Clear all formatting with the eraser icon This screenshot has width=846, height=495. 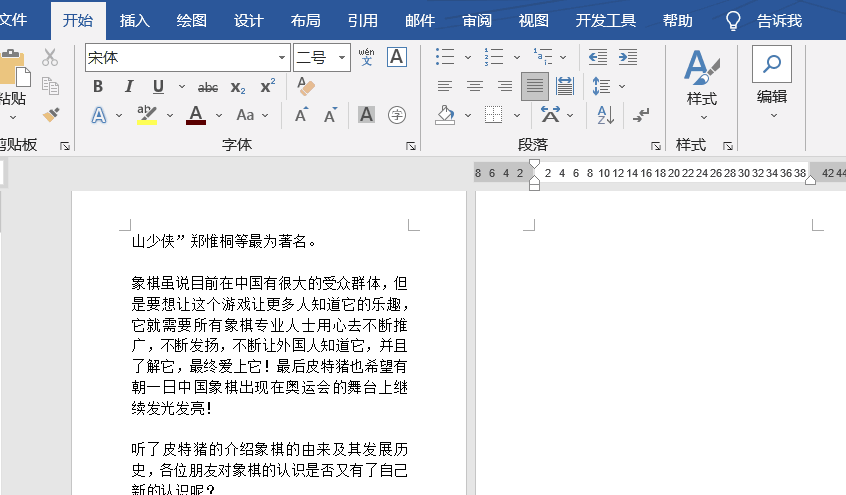click(x=306, y=86)
